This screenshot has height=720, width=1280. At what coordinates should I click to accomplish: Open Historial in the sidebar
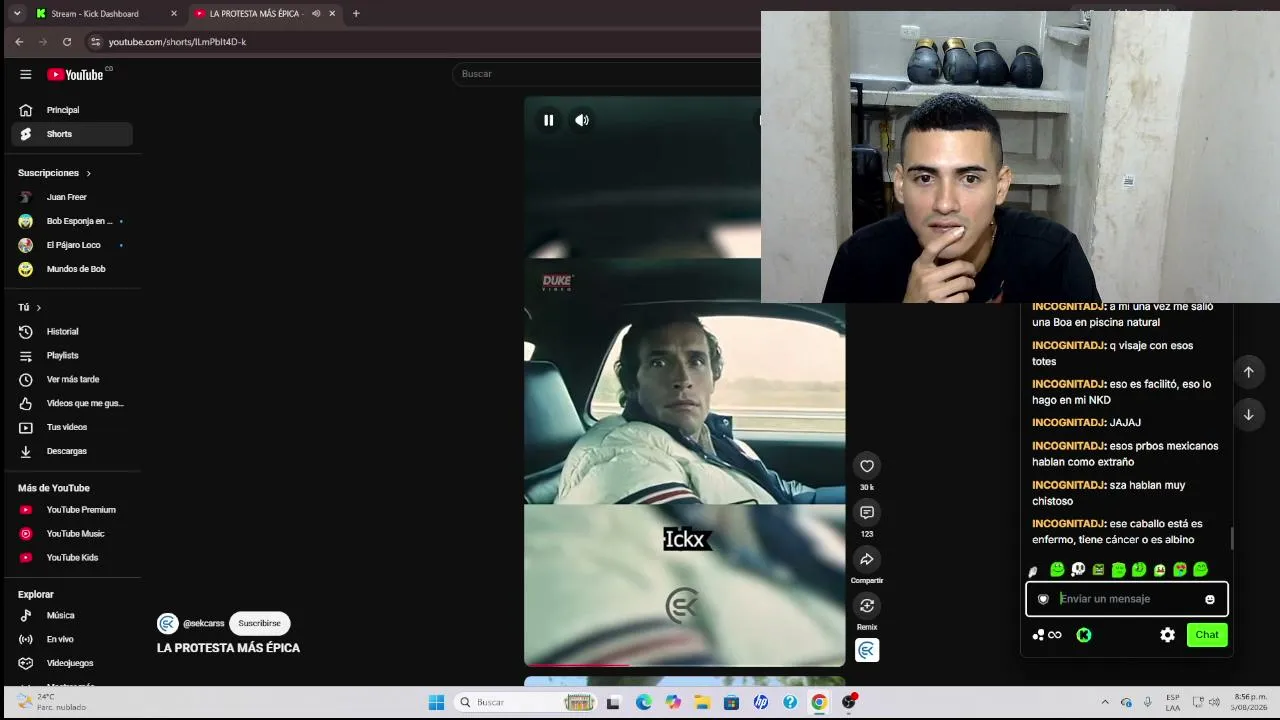(72, 332)
